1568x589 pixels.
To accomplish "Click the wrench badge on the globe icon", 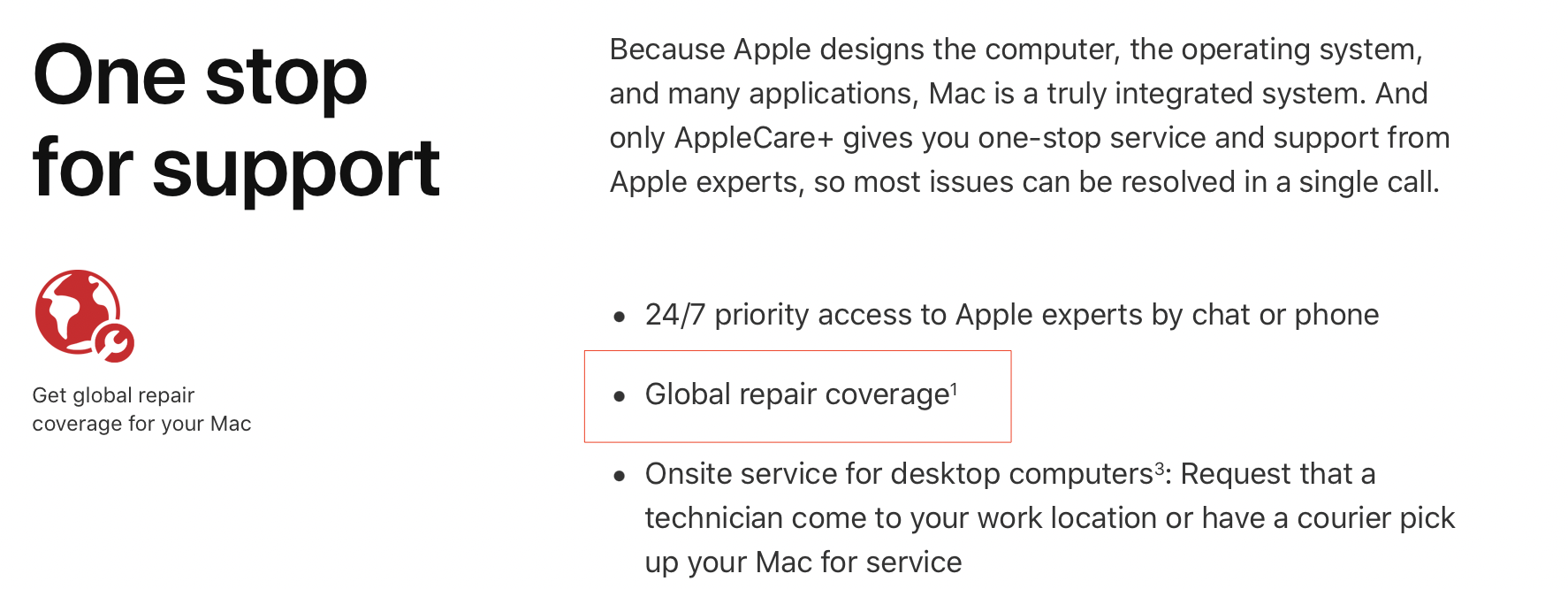I will tap(115, 343).
